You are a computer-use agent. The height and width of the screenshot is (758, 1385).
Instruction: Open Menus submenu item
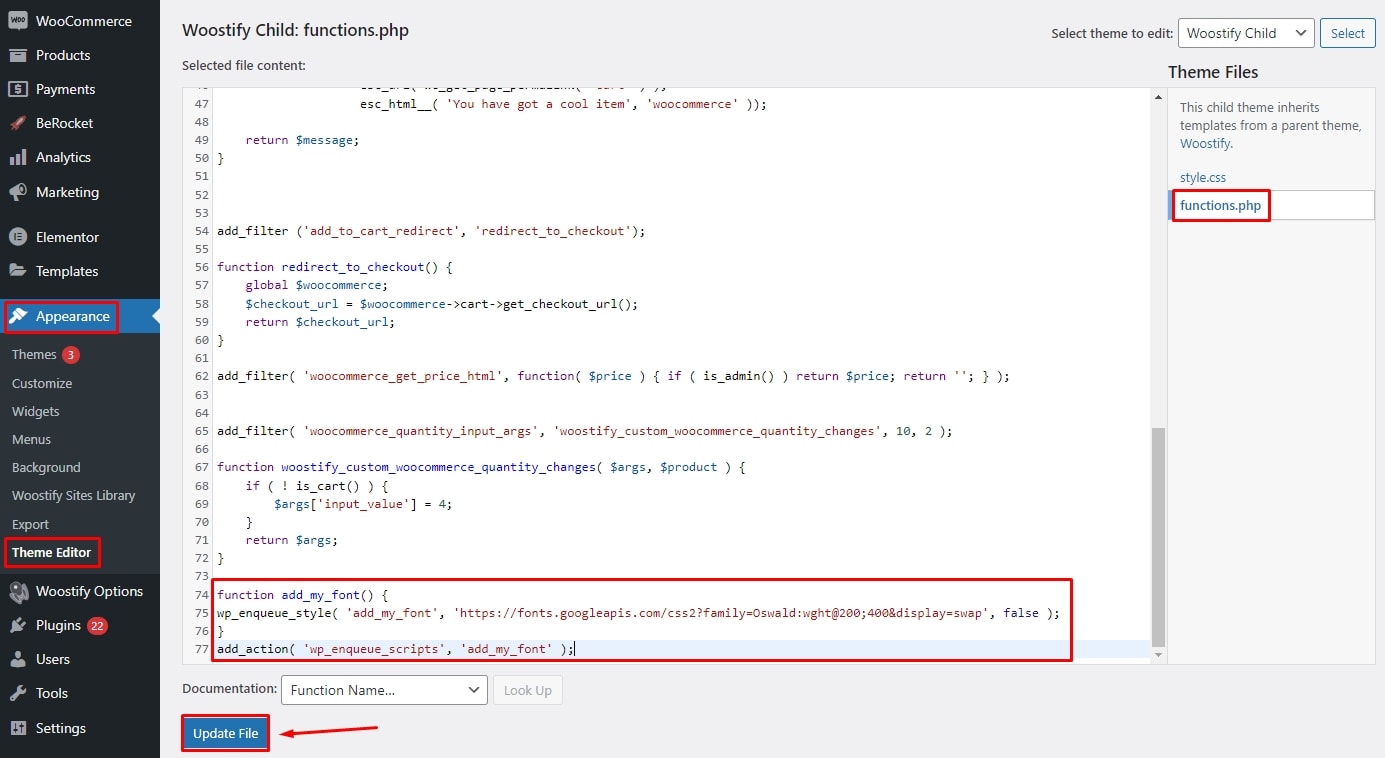click(31, 439)
